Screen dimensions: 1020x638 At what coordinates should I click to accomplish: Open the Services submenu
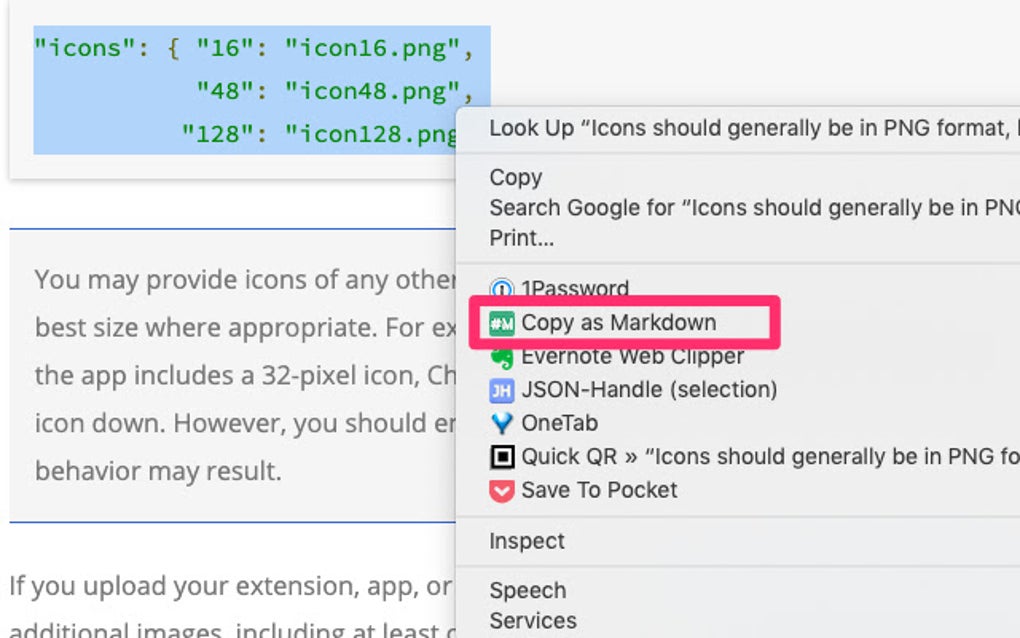(x=531, y=620)
